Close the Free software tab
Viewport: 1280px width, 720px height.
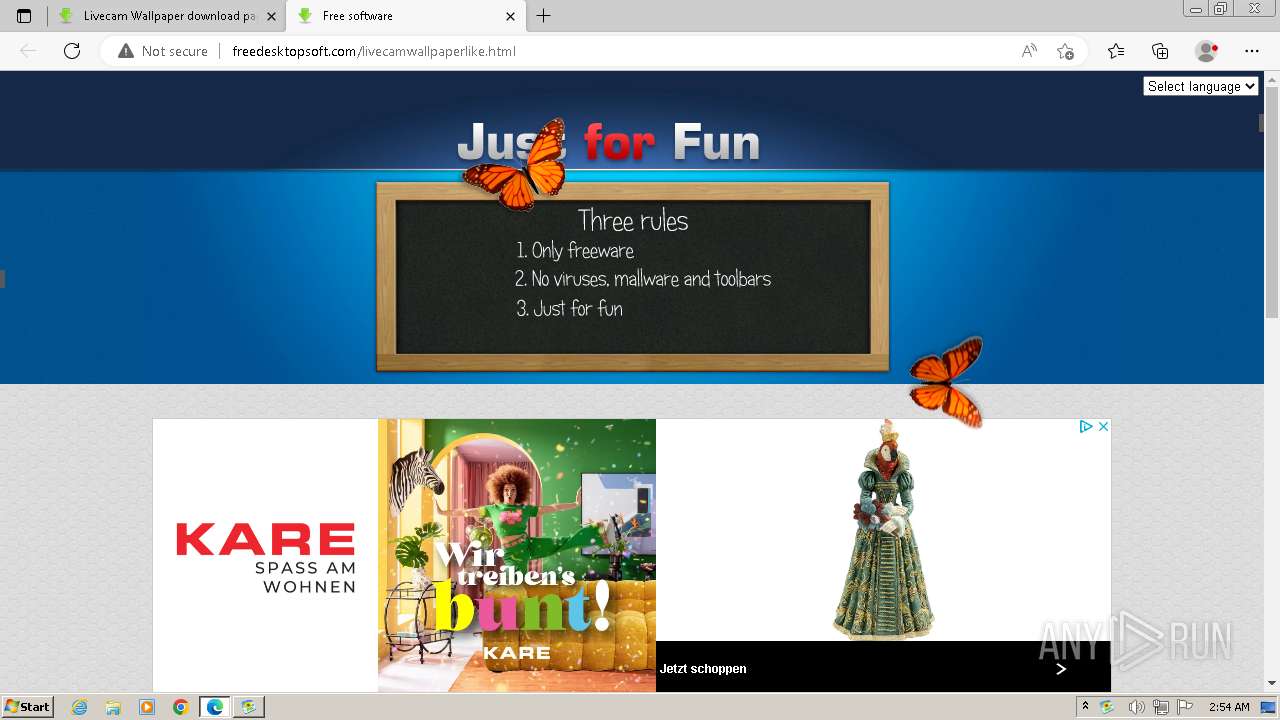point(510,16)
